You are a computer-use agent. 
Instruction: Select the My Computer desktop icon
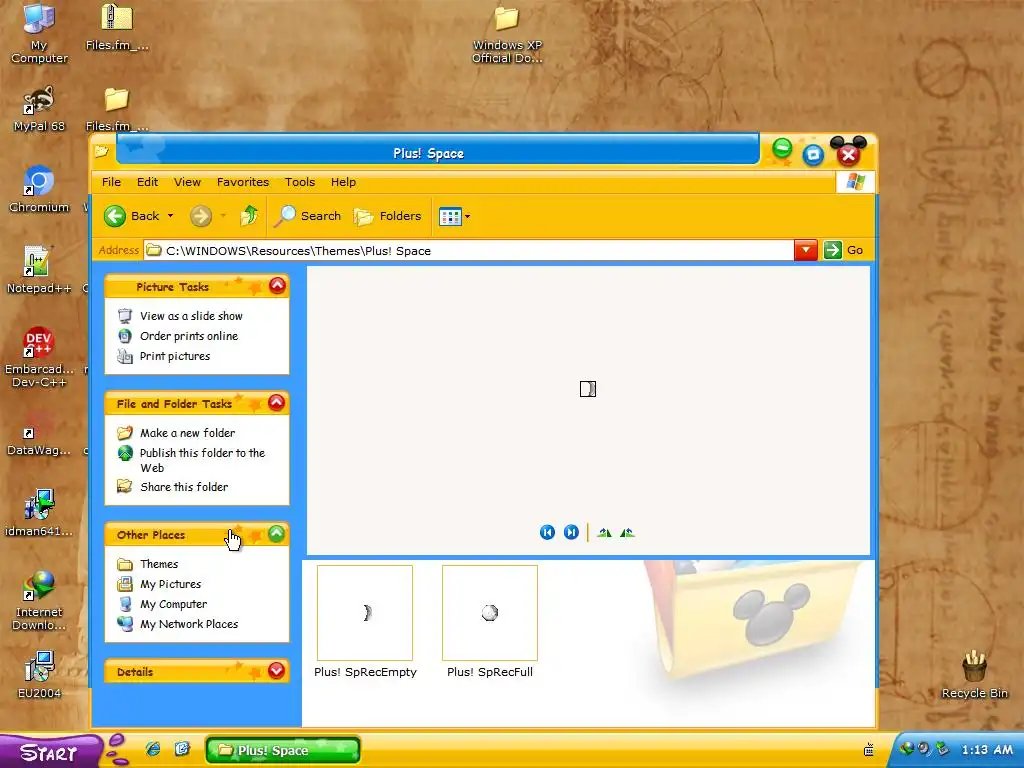coord(39,34)
